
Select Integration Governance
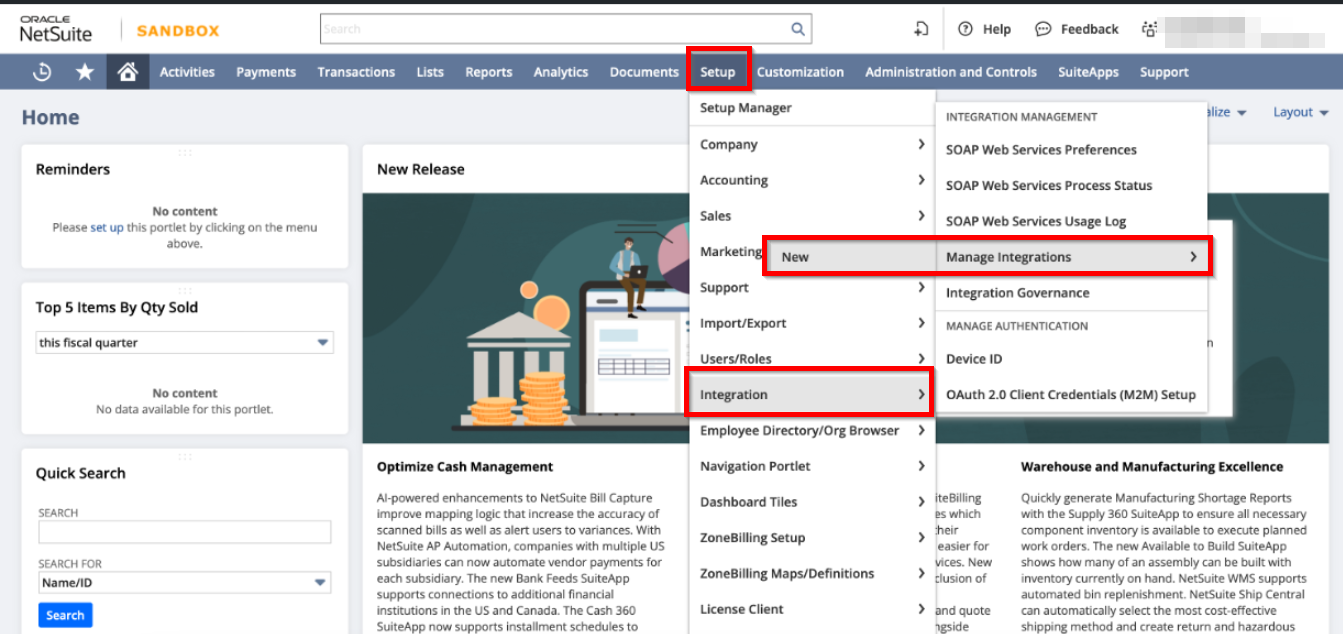point(1018,293)
